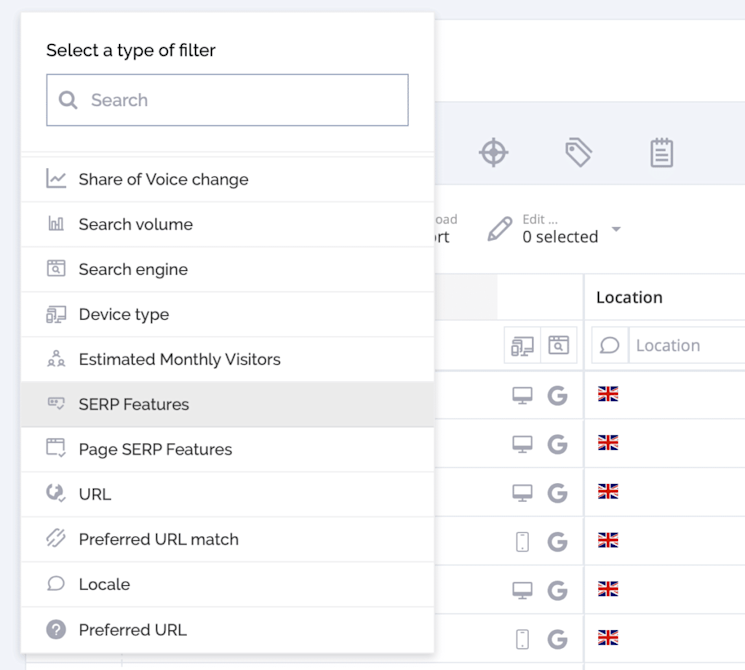Click the locale speech bubble icon beside Location
Viewport: 745px width, 670px height.
(x=610, y=345)
